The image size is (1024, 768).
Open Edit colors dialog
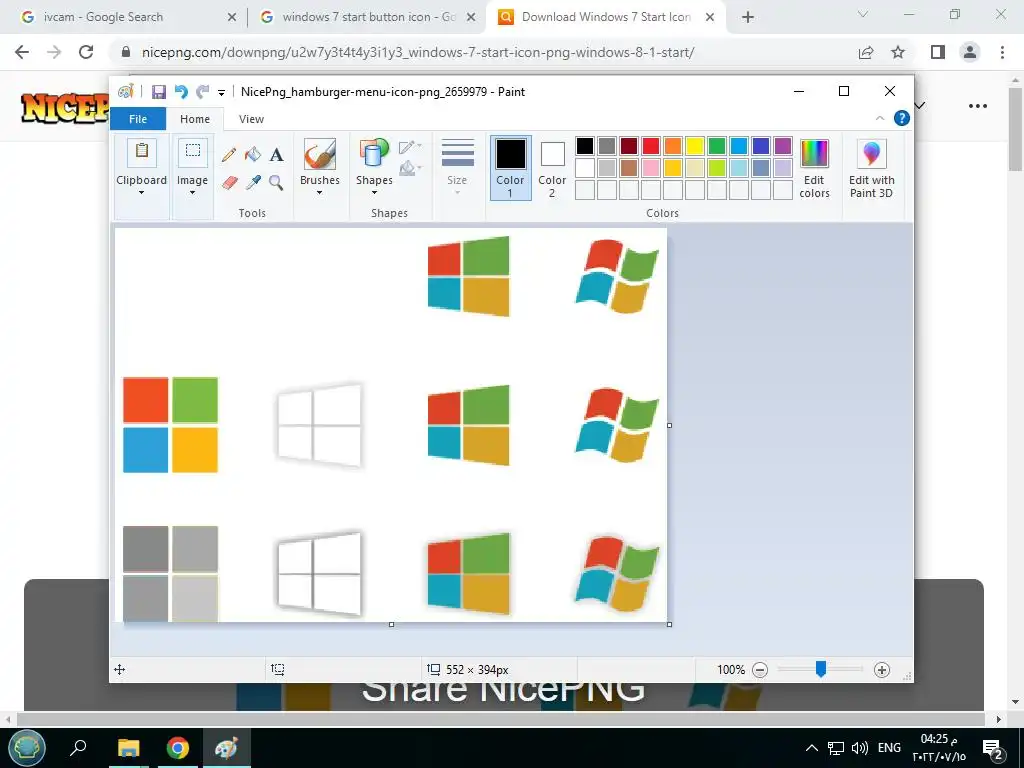814,168
